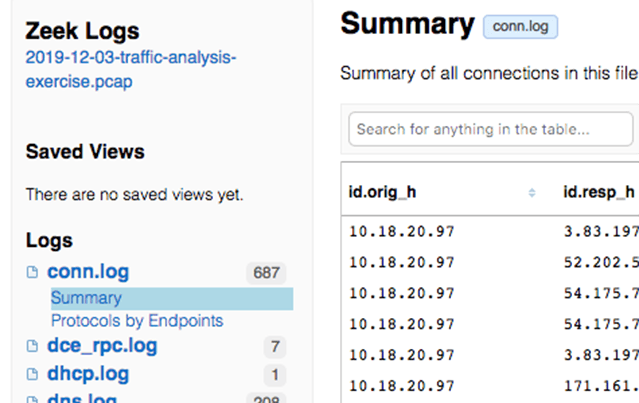The width and height of the screenshot is (639, 403).
Task: Select row with responder 171.161
Action: tap(490, 385)
